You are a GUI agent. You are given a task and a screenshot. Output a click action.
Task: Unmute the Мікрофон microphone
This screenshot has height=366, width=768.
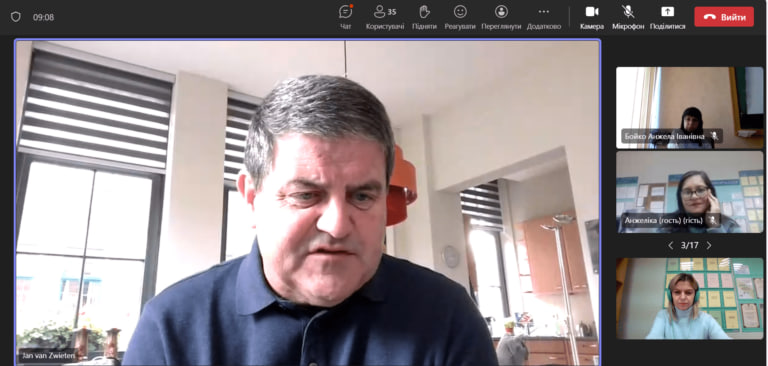[x=628, y=17]
